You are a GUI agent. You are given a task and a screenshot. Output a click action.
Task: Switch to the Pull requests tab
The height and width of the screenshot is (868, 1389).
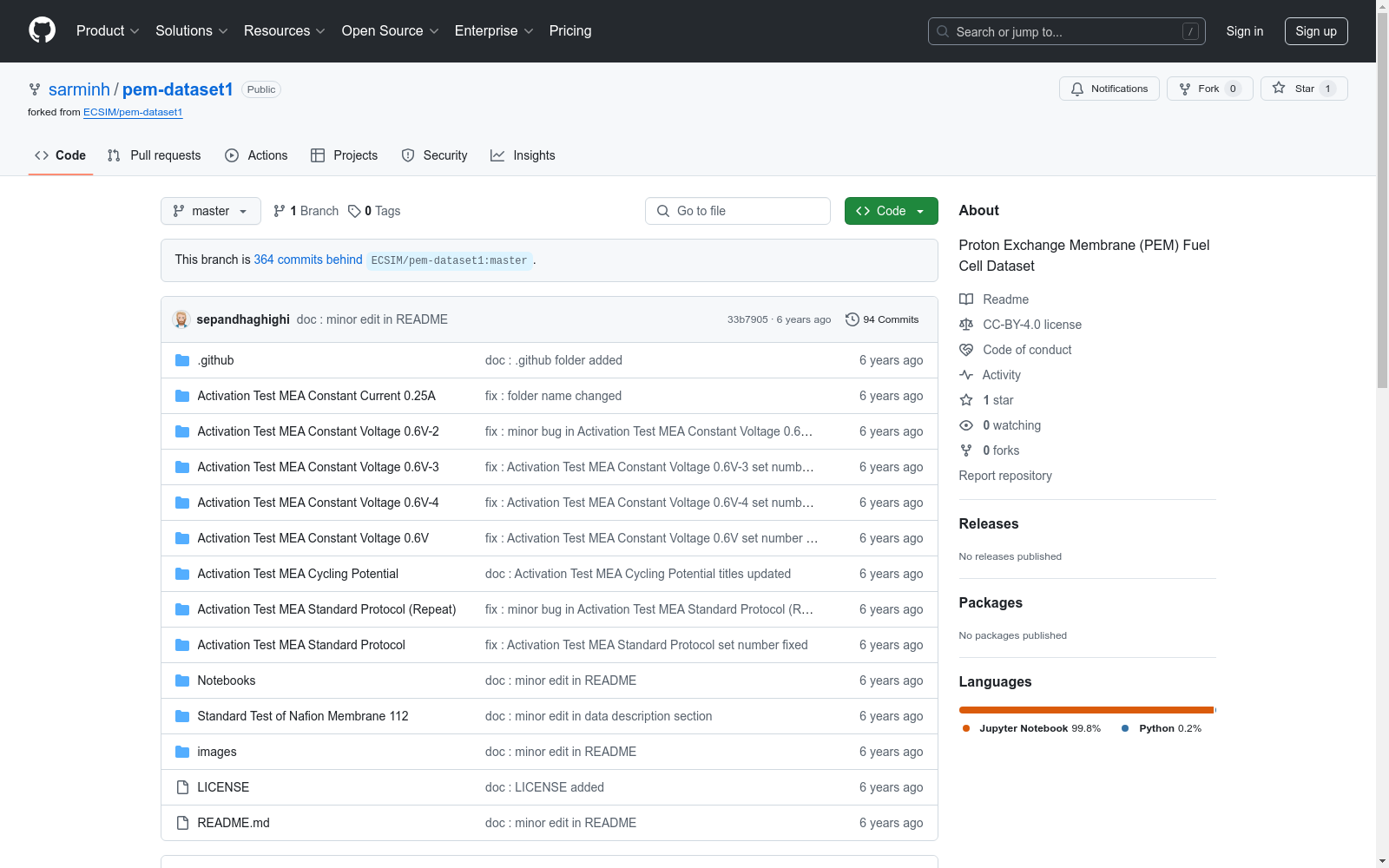pos(154,155)
